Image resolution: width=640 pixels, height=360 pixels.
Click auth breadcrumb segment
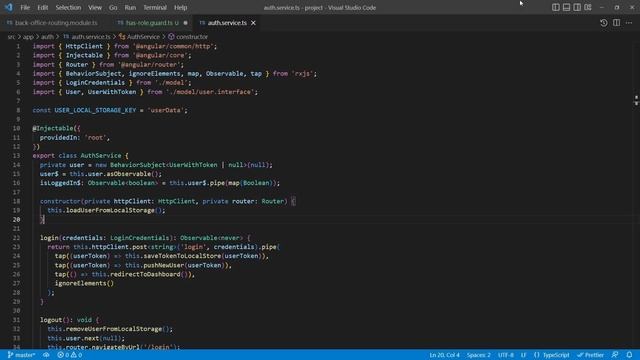[x=47, y=37]
